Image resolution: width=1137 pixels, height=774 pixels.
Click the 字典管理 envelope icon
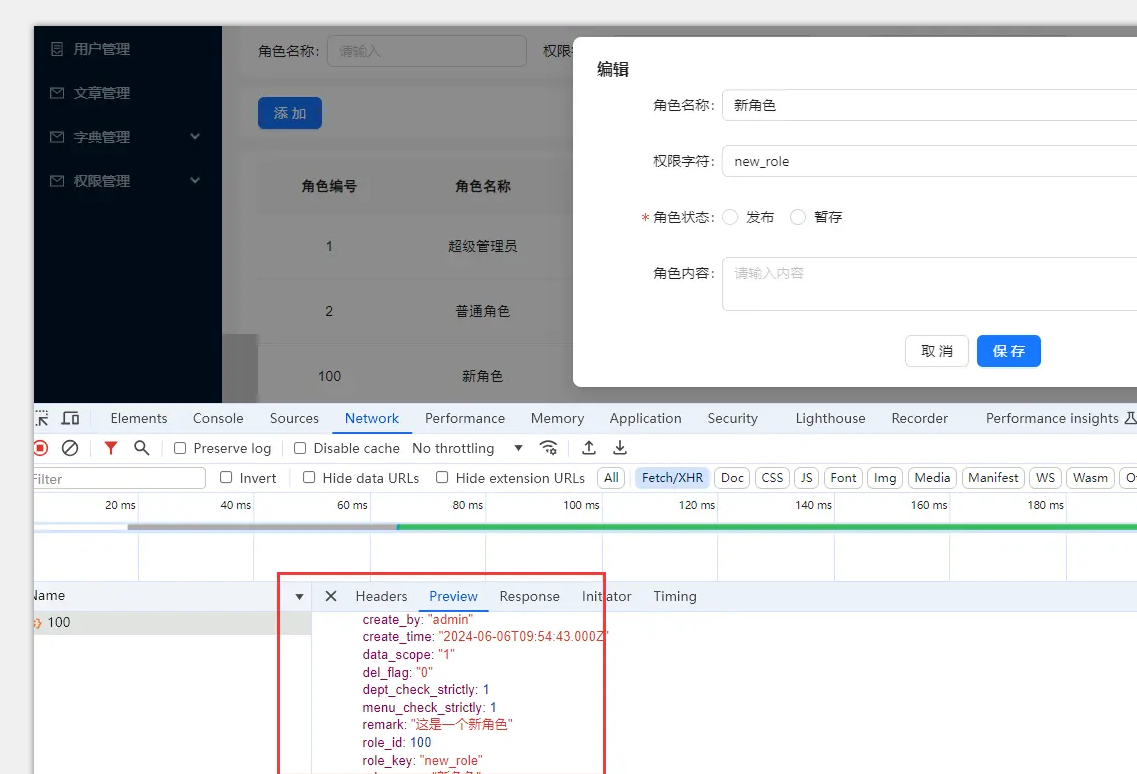pos(57,137)
